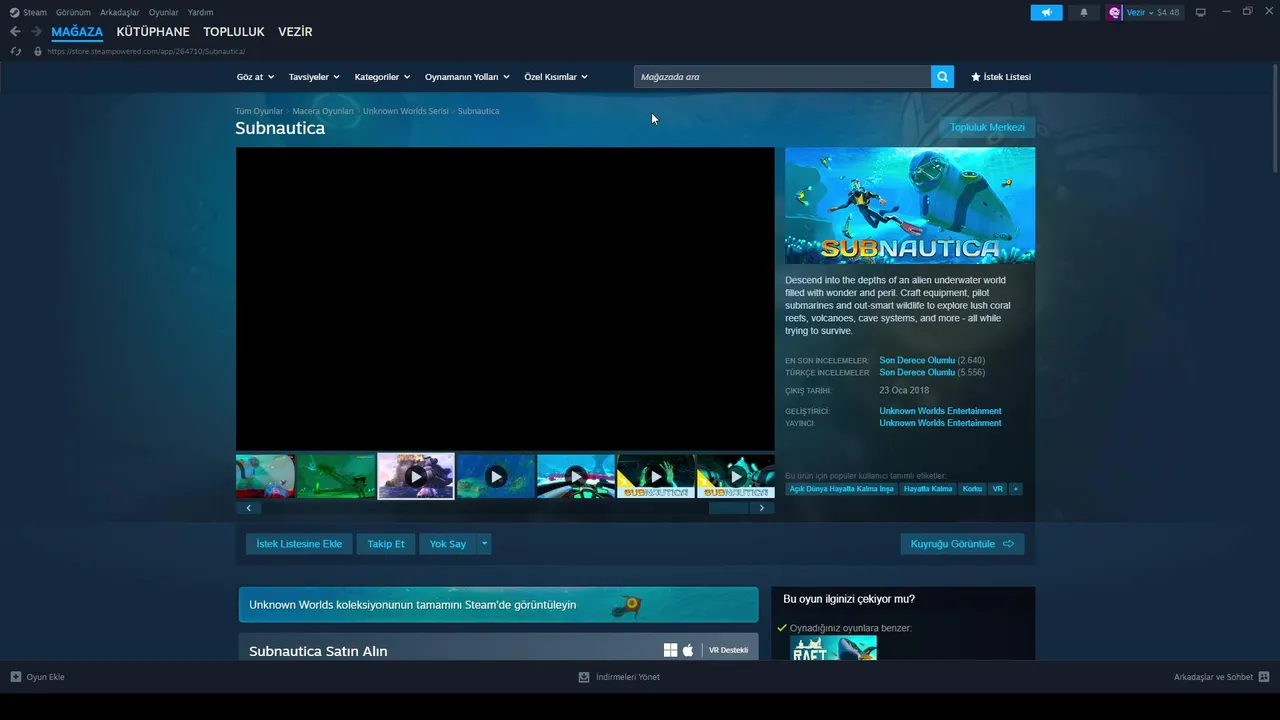Click the magnifier search button

click(x=942, y=77)
